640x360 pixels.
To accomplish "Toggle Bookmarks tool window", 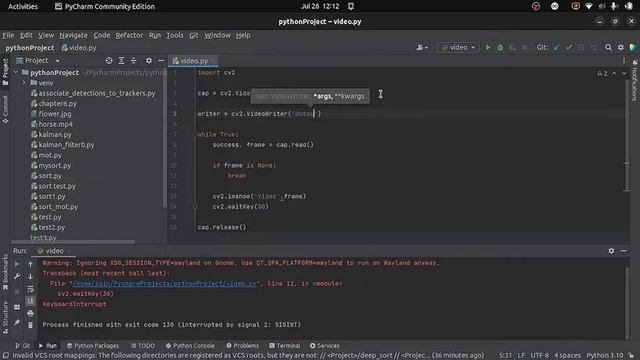I will coord(5,273).
